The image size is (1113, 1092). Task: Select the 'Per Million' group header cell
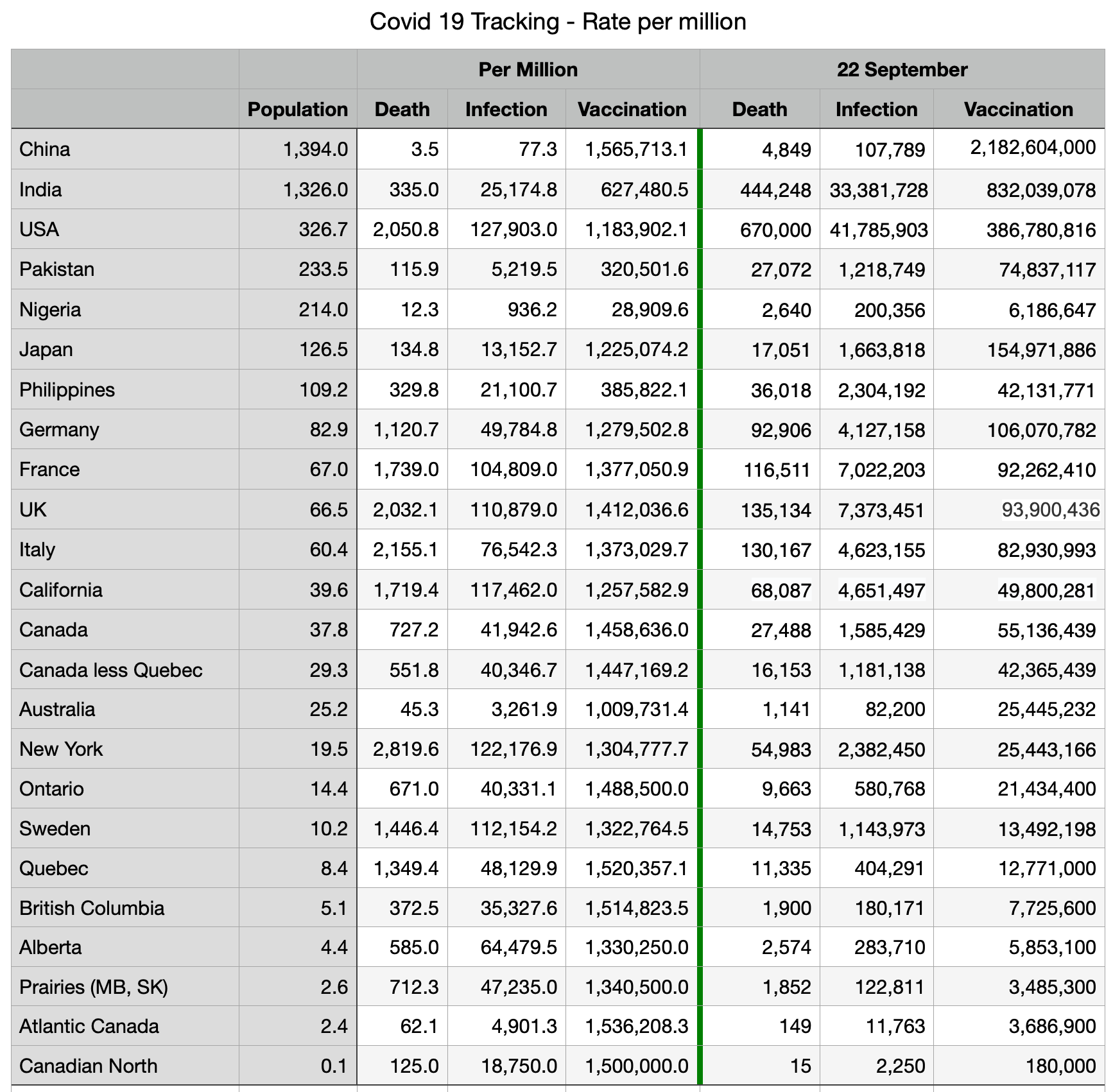coord(528,69)
